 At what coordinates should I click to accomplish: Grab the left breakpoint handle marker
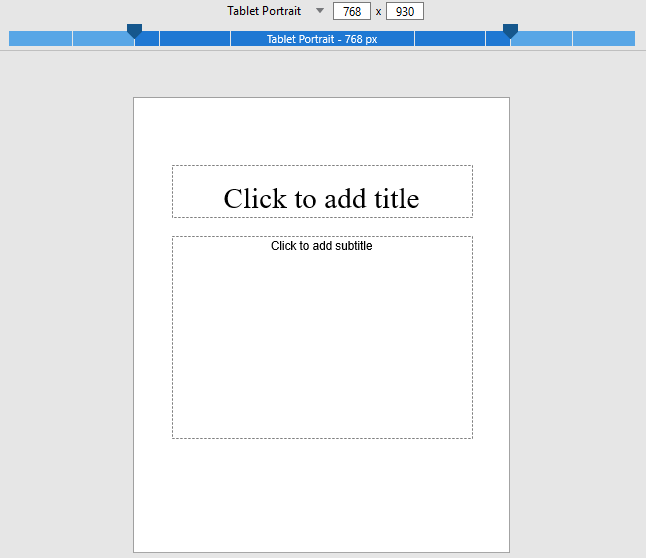pos(134,31)
